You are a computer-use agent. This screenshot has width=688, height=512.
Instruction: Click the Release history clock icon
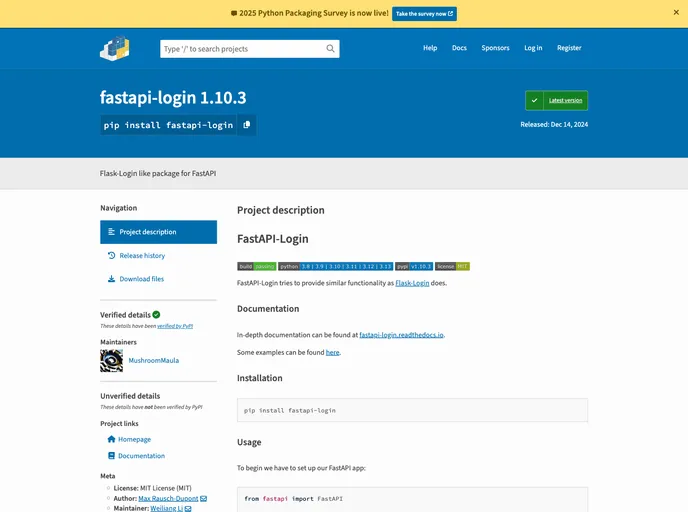click(111, 255)
